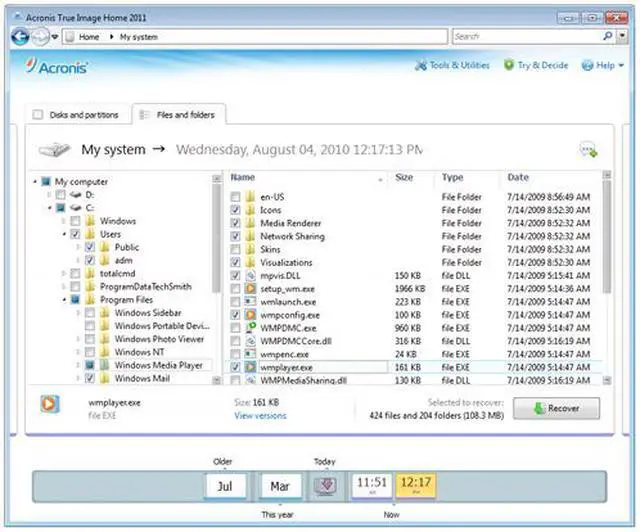Click the Skins folder icon
The height and width of the screenshot is (532, 640).
click(250, 249)
